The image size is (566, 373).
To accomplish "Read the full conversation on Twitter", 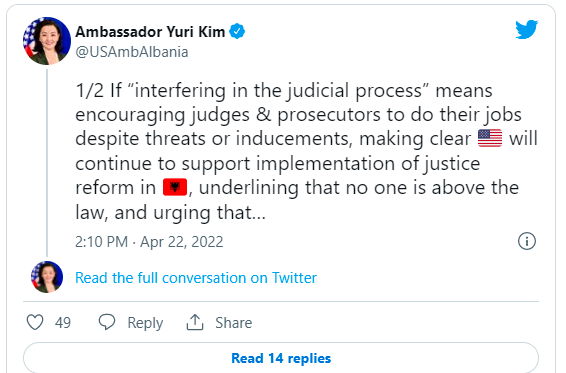I will [196, 278].
